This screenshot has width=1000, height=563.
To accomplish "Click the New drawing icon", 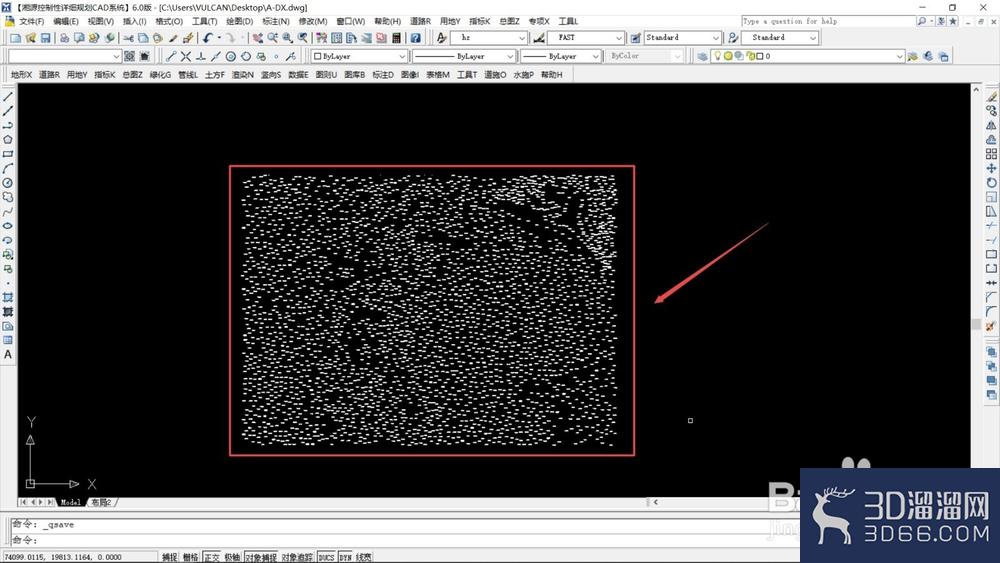I will 15,38.
